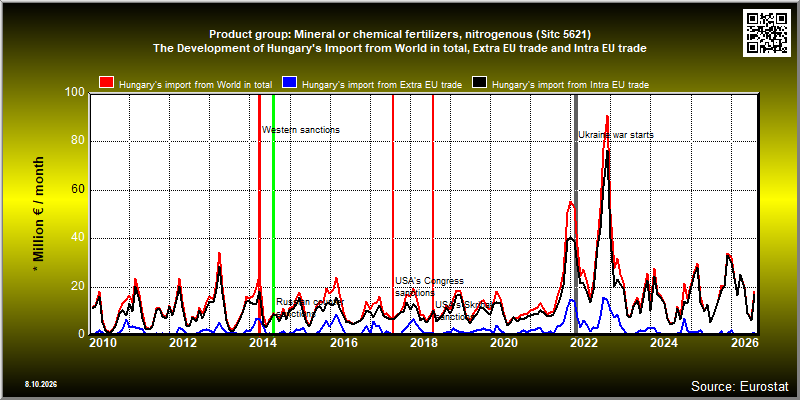The height and width of the screenshot is (400, 800).
Task: Click the 2010 label on x-axis
Action: pos(102,343)
